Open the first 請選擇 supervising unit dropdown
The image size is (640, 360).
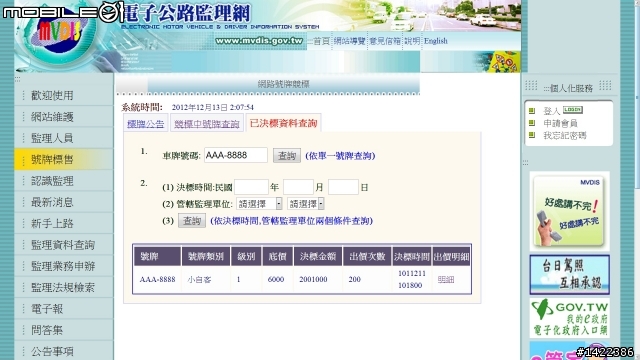coord(259,204)
